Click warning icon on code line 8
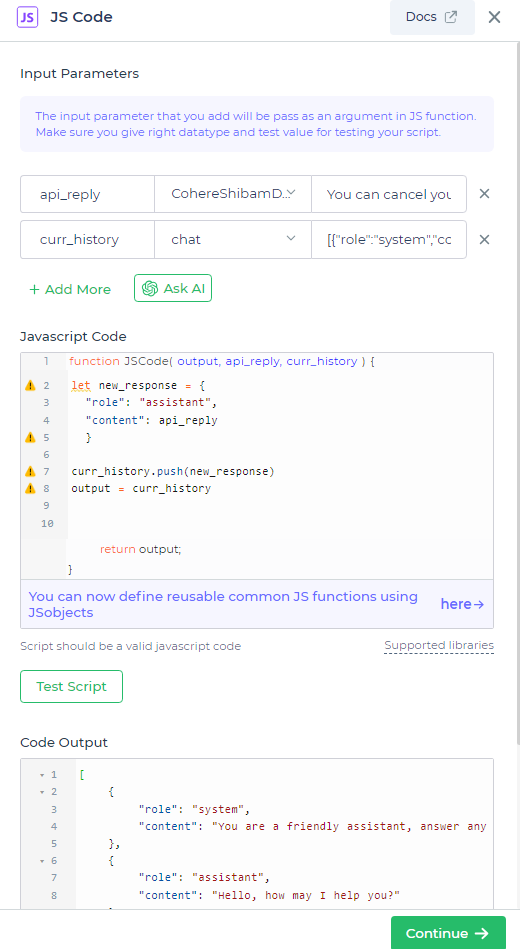Viewport: 520px width, 949px height. click(x=30, y=488)
